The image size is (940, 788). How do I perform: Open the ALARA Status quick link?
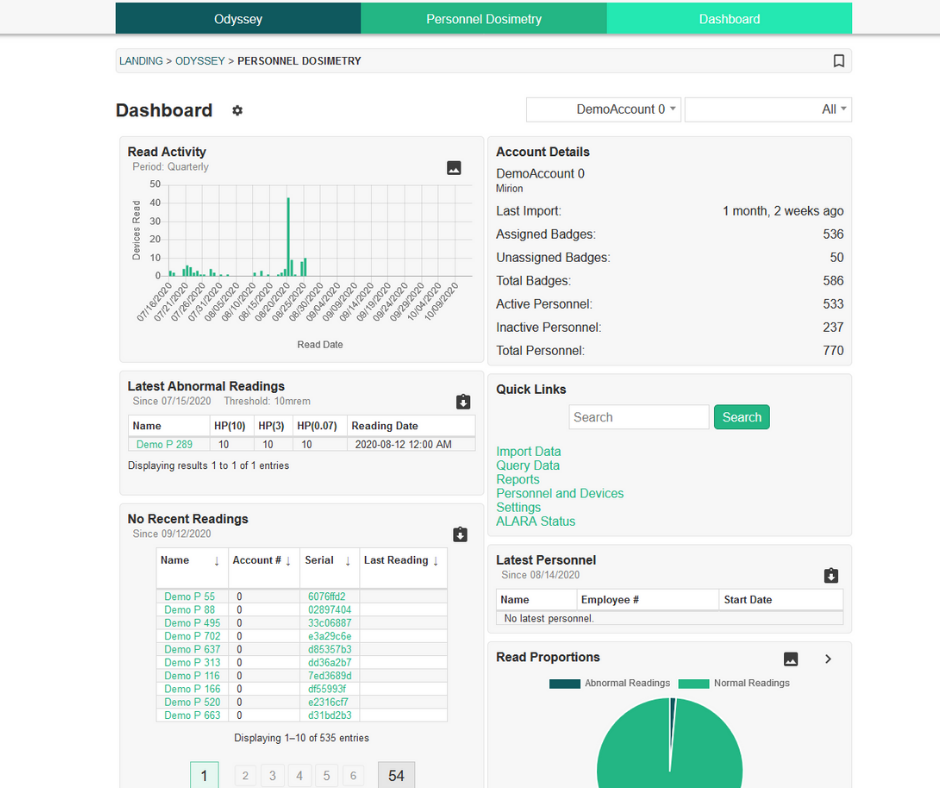pos(535,522)
